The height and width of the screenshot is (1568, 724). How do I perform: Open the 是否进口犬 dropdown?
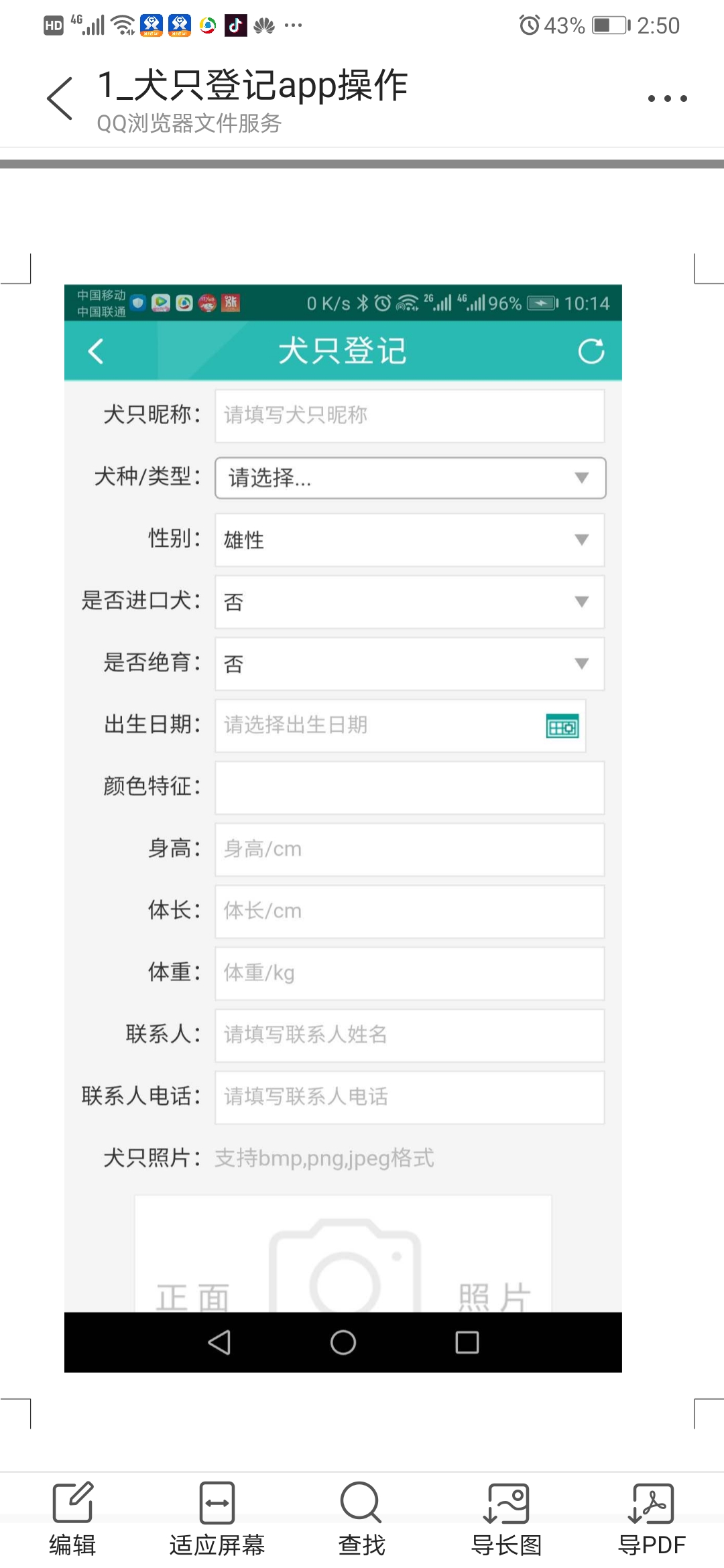pyautogui.click(x=410, y=602)
